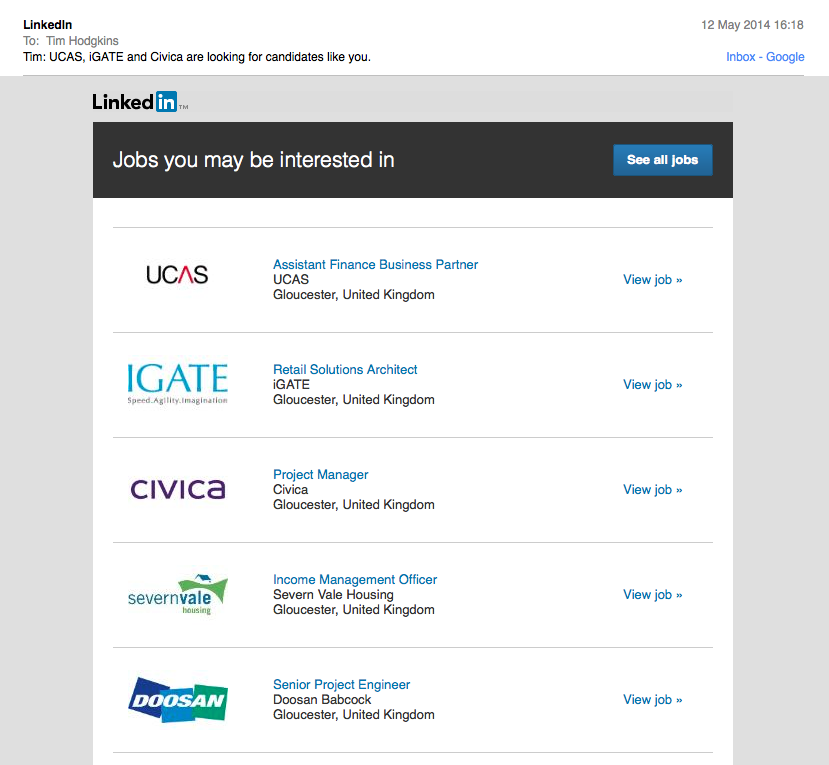Viewport: 829px width, 765px height.
Task: Click View job for the iGATE listing
Action: tap(652, 385)
